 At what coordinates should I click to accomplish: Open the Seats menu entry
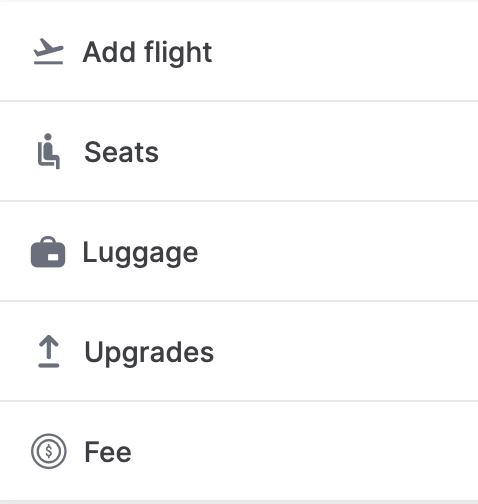(239, 151)
